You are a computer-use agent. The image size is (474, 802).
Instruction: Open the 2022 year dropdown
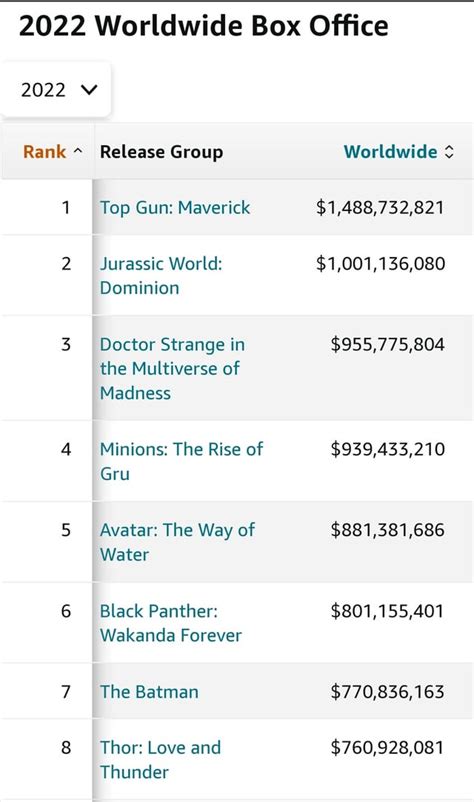(x=55, y=90)
